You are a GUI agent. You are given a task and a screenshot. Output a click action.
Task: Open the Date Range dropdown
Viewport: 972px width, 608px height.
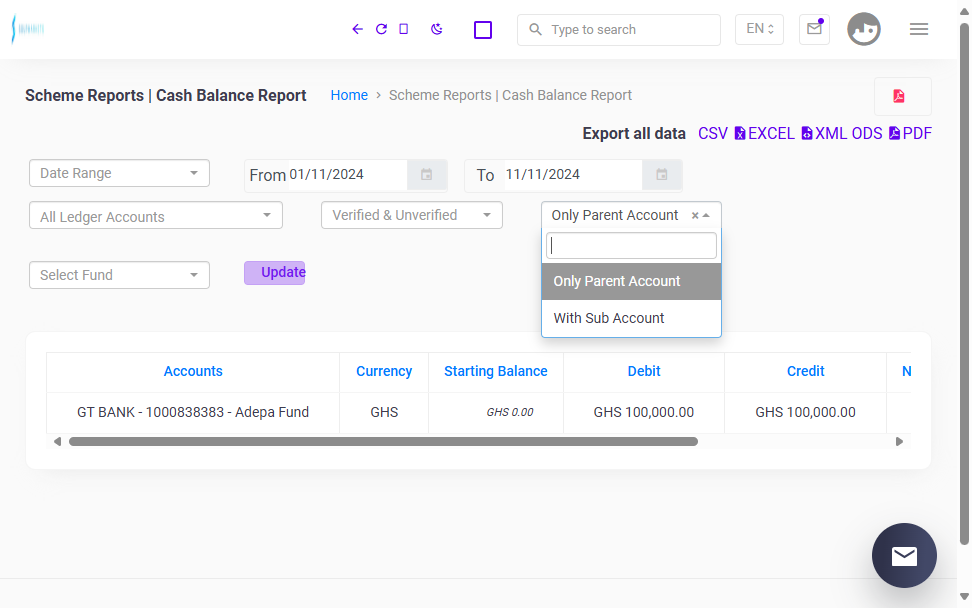(x=119, y=173)
